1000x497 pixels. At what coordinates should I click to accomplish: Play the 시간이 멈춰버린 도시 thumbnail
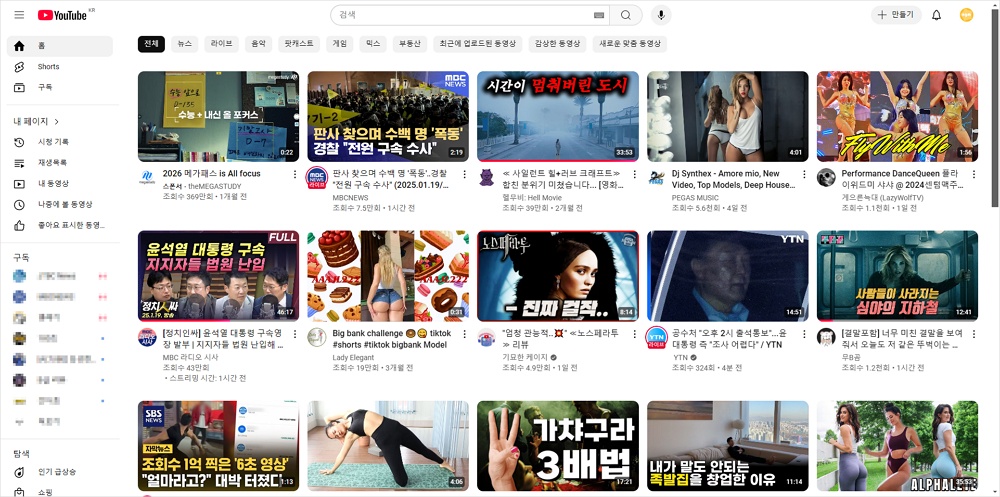coord(558,116)
